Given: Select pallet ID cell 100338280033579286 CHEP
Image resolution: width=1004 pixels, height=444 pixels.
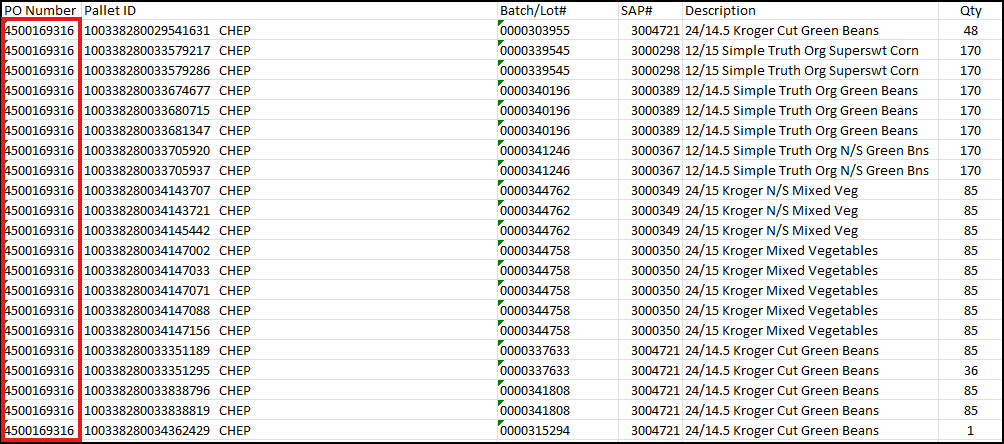Looking at the screenshot, I should [x=289, y=70].
